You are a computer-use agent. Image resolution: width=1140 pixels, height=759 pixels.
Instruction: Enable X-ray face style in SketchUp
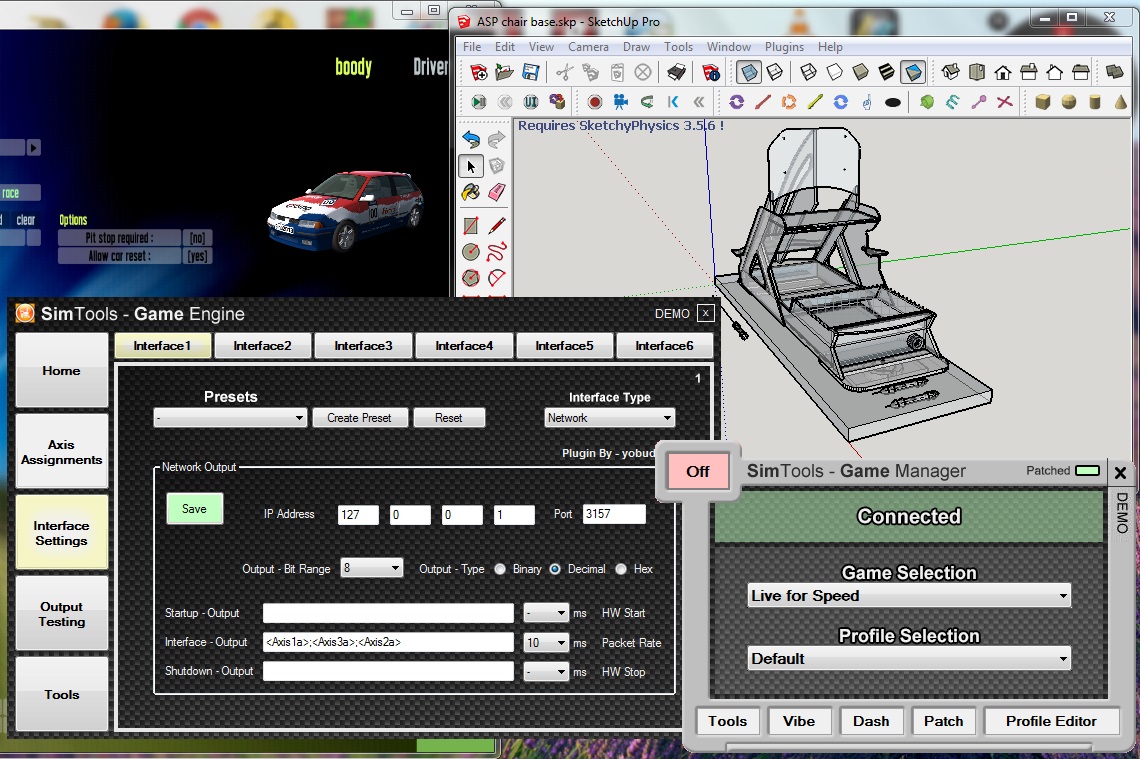[x=748, y=72]
